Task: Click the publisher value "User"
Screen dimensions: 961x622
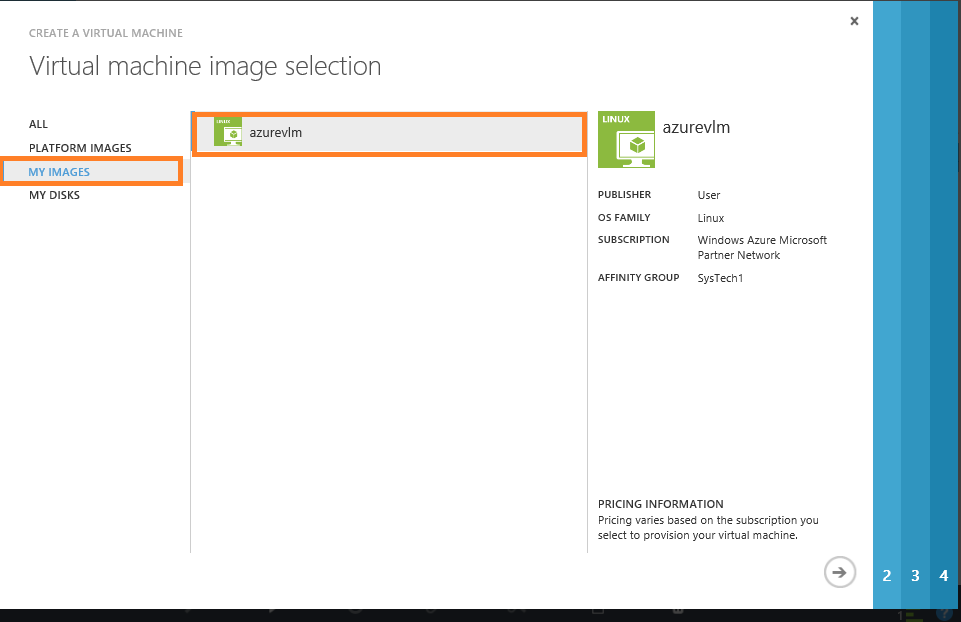Action: click(x=708, y=195)
